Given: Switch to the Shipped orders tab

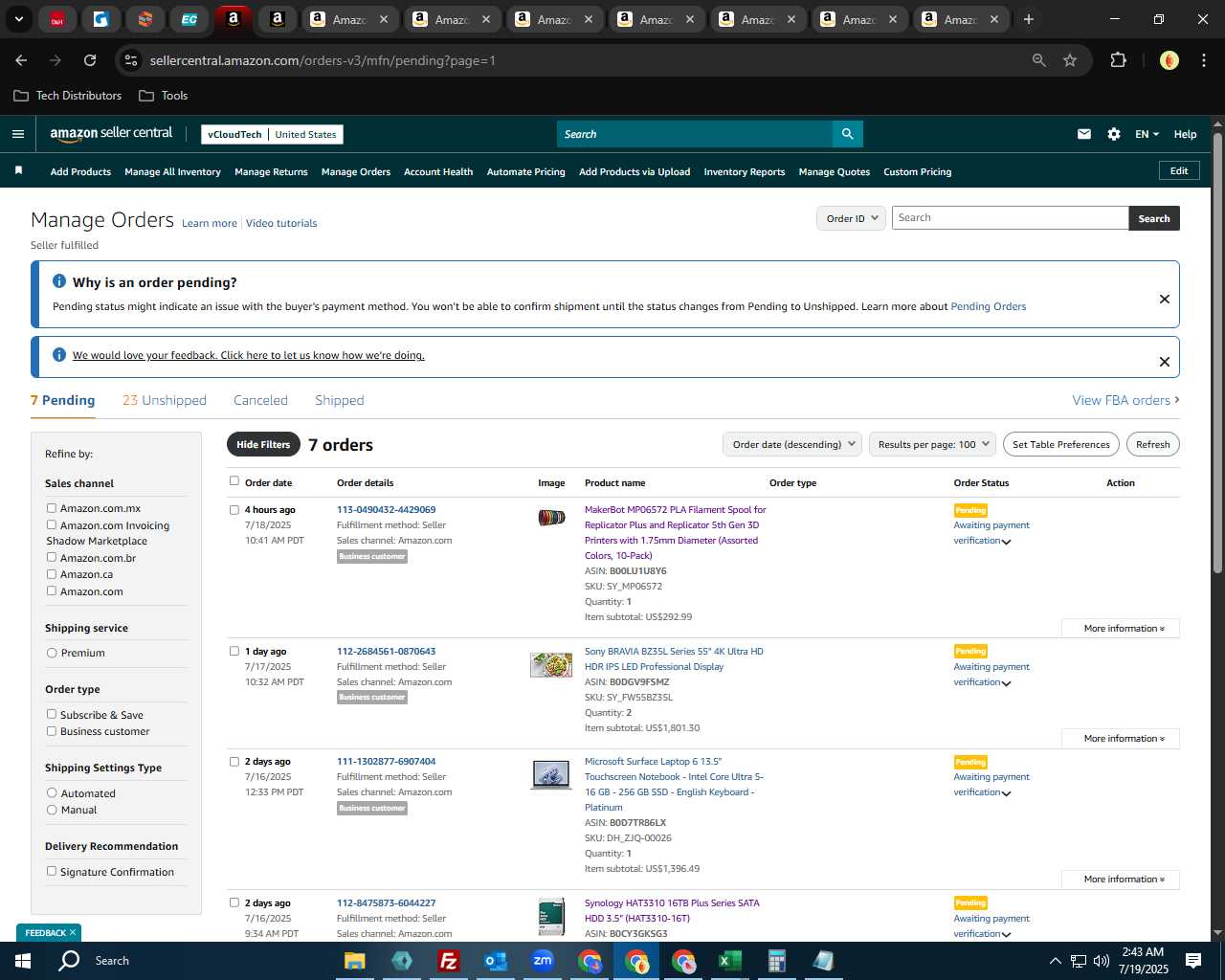Looking at the screenshot, I should pos(339,400).
